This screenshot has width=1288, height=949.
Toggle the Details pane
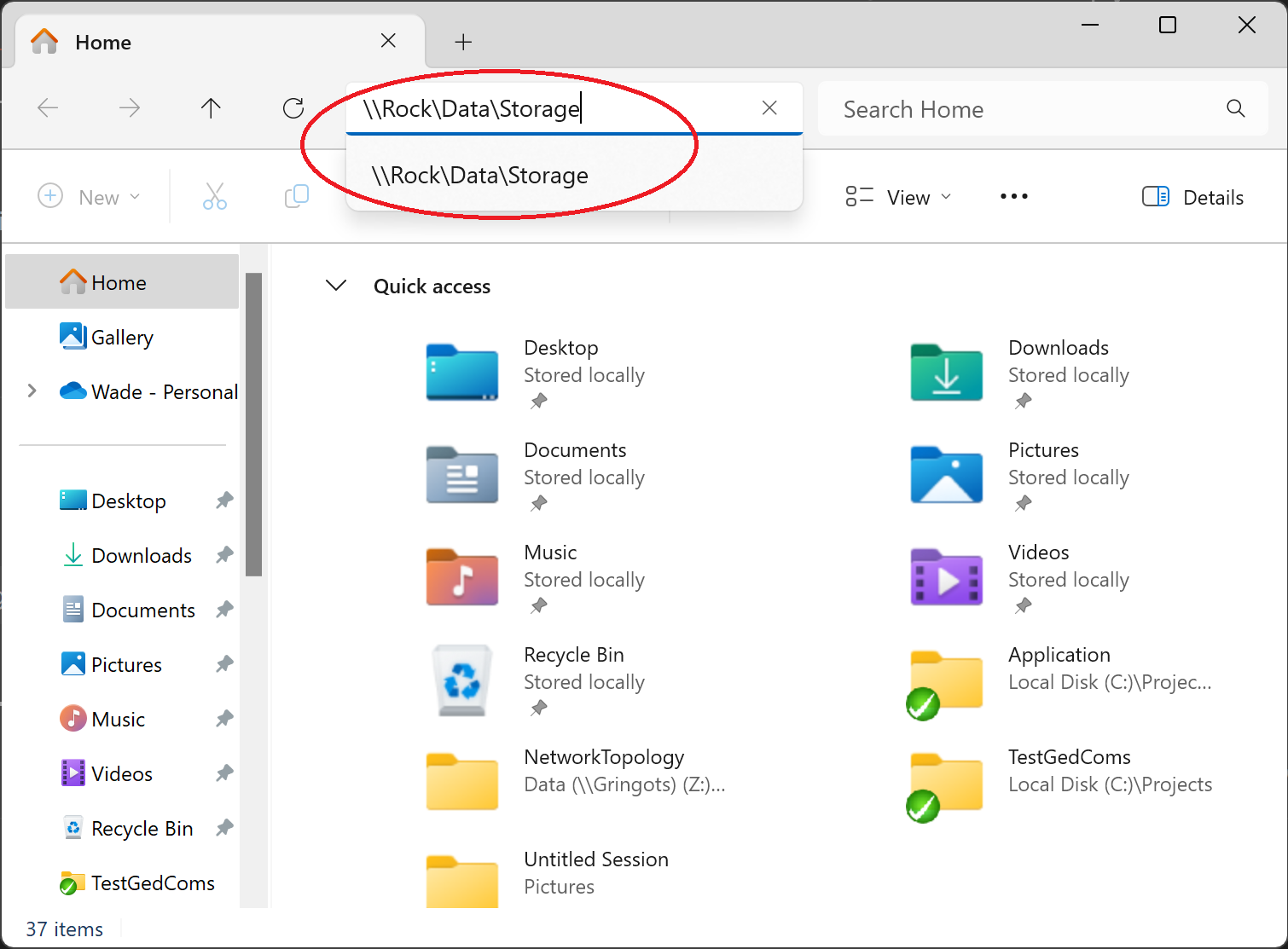[1192, 197]
